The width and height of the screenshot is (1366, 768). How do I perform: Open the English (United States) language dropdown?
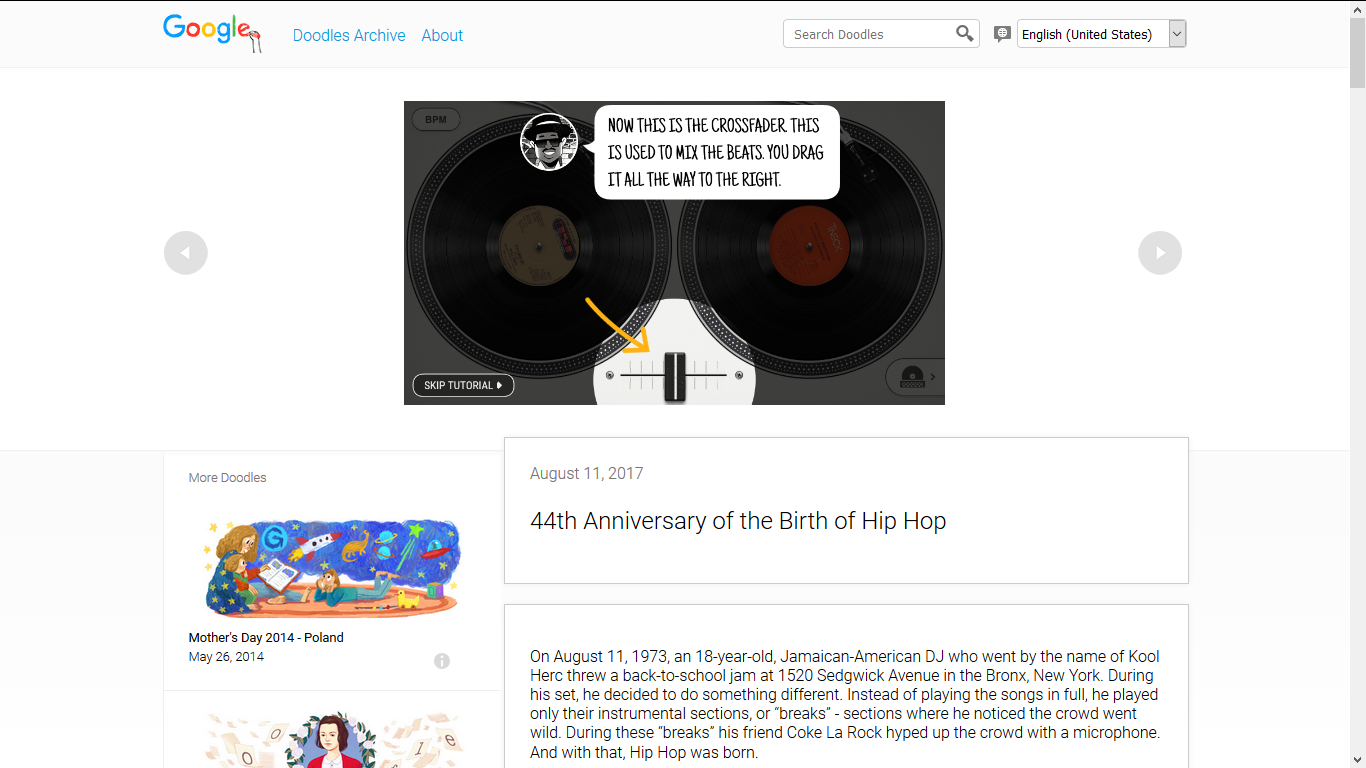click(x=1101, y=34)
